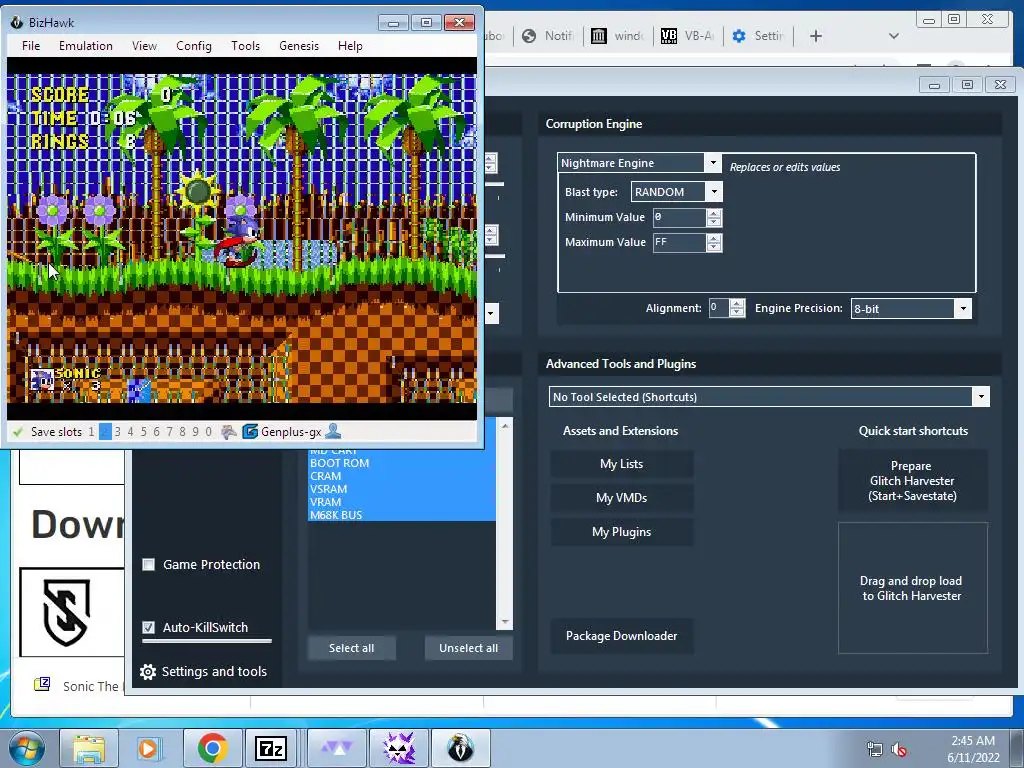Click the Select all button
This screenshot has width=1024, height=768.
click(x=351, y=648)
